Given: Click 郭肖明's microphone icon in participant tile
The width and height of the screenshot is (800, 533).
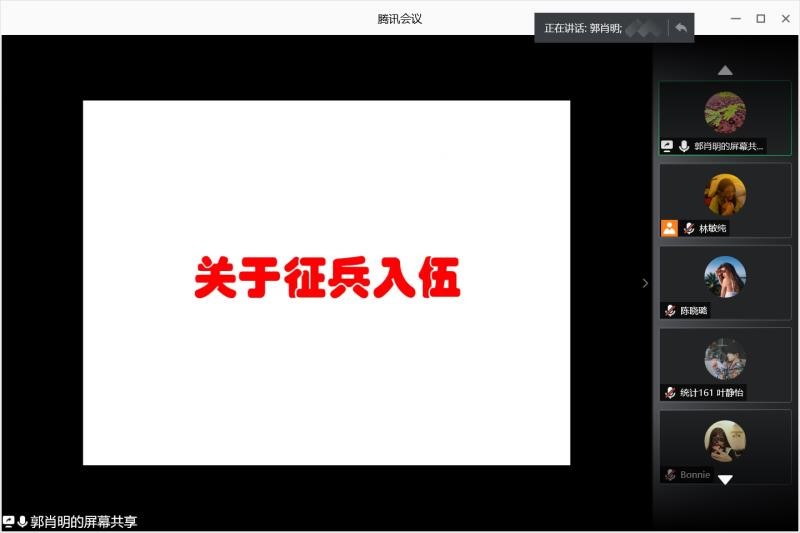Looking at the screenshot, I should tap(684, 146).
